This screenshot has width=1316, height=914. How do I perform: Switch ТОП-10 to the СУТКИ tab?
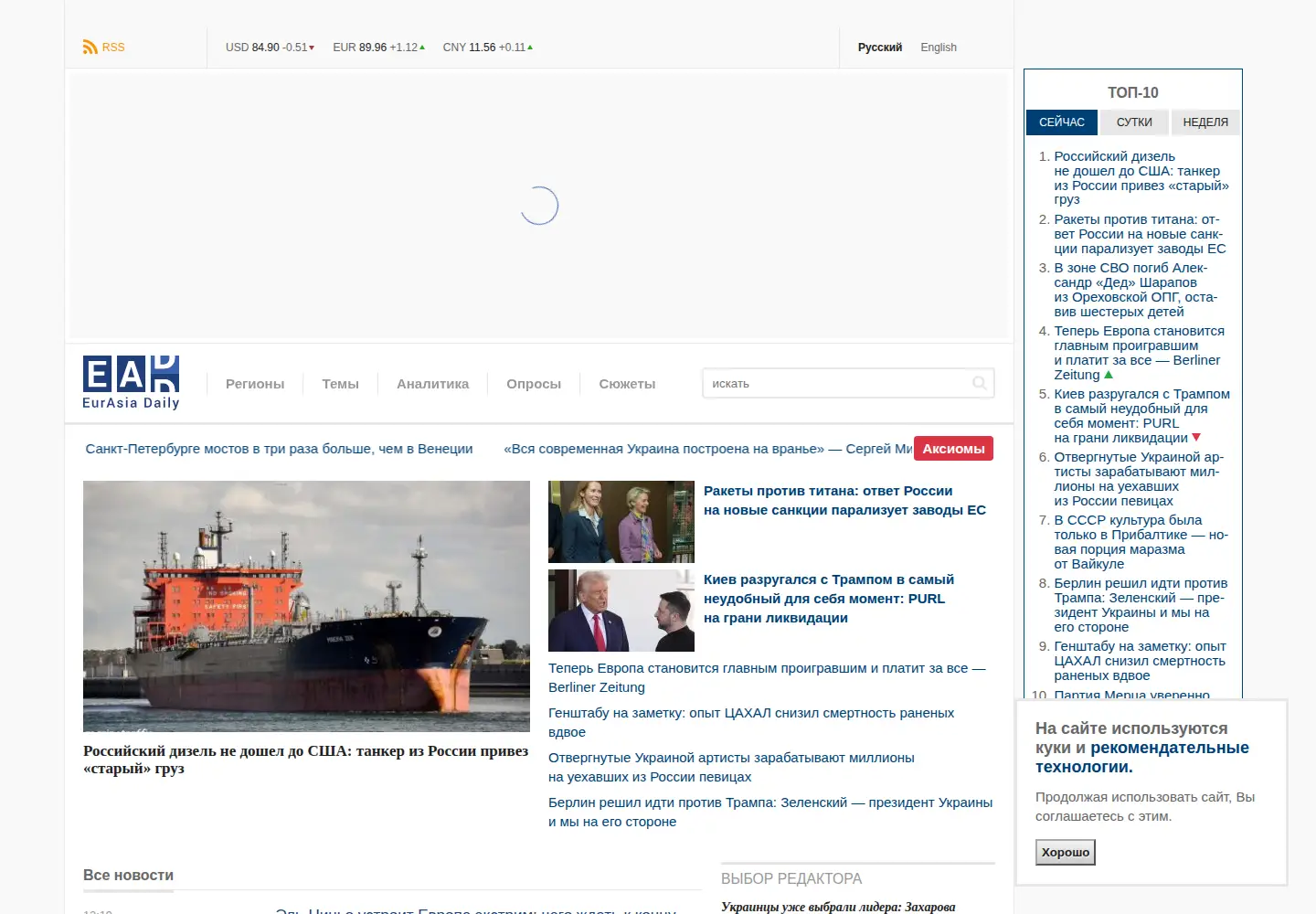click(1134, 122)
